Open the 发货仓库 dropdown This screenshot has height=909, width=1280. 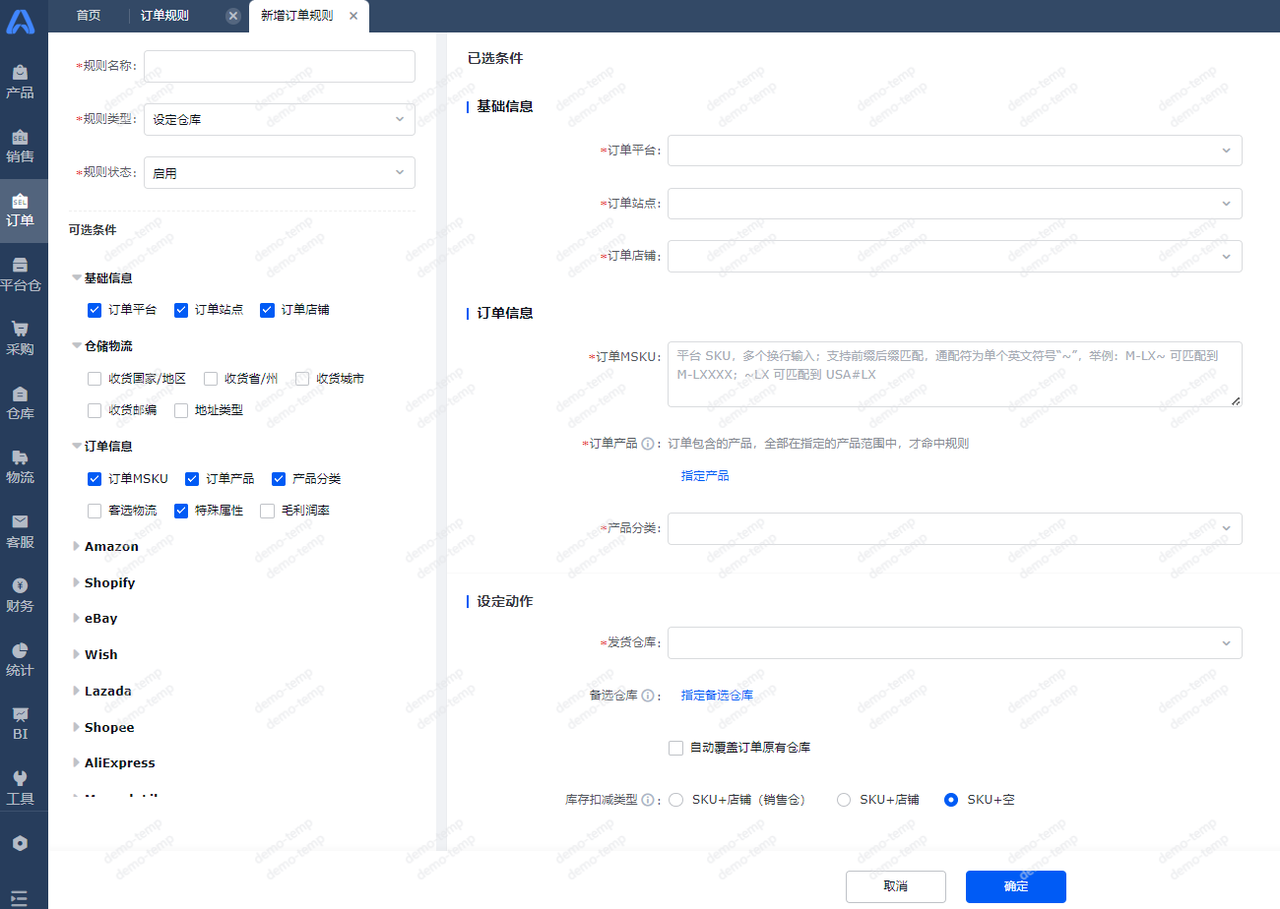pos(955,643)
